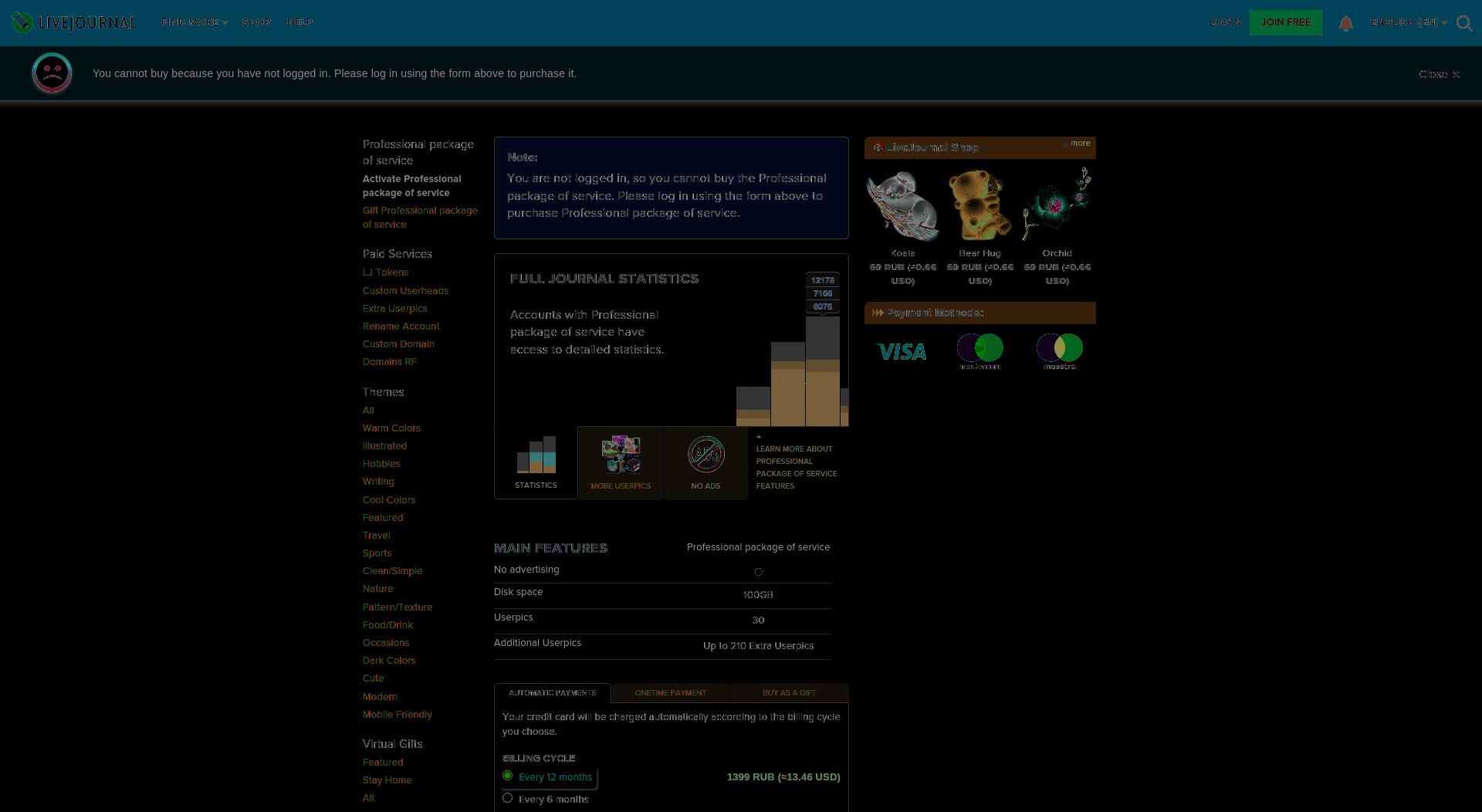Open Gift Professional package of service link
This screenshot has height=812, width=1482.
(x=420, y=218)
